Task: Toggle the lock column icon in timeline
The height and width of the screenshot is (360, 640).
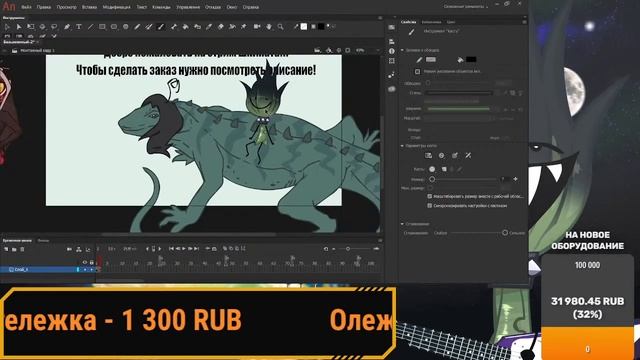Action: tap(91, 262)
